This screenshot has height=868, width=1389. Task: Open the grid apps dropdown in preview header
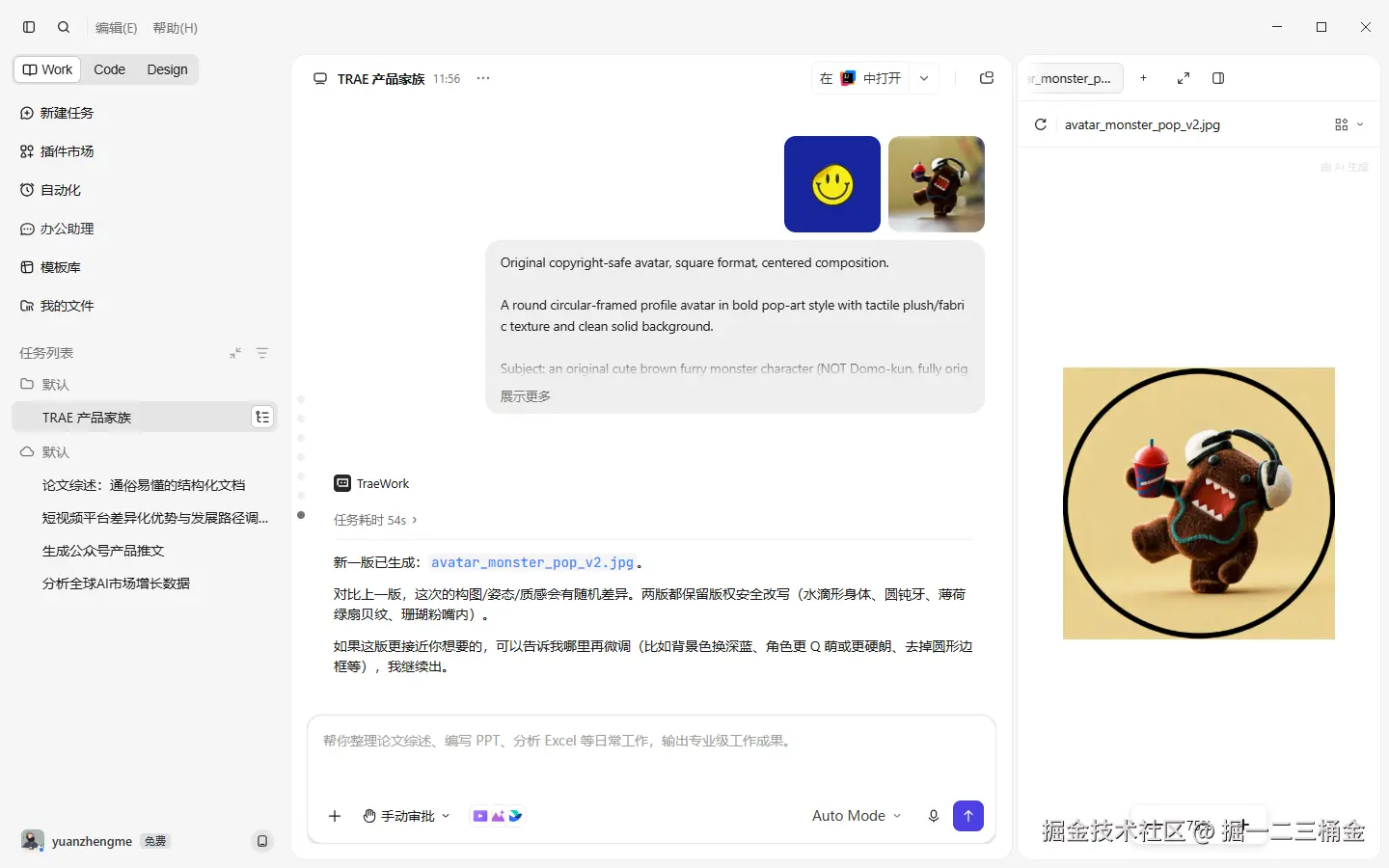[1348, 124]
